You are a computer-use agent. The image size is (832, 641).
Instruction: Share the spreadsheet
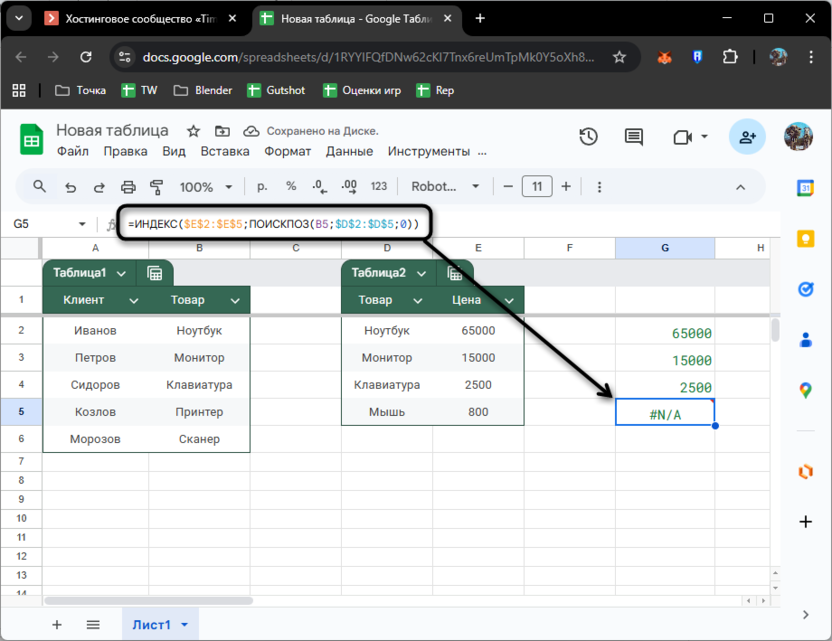click(746, 137)
